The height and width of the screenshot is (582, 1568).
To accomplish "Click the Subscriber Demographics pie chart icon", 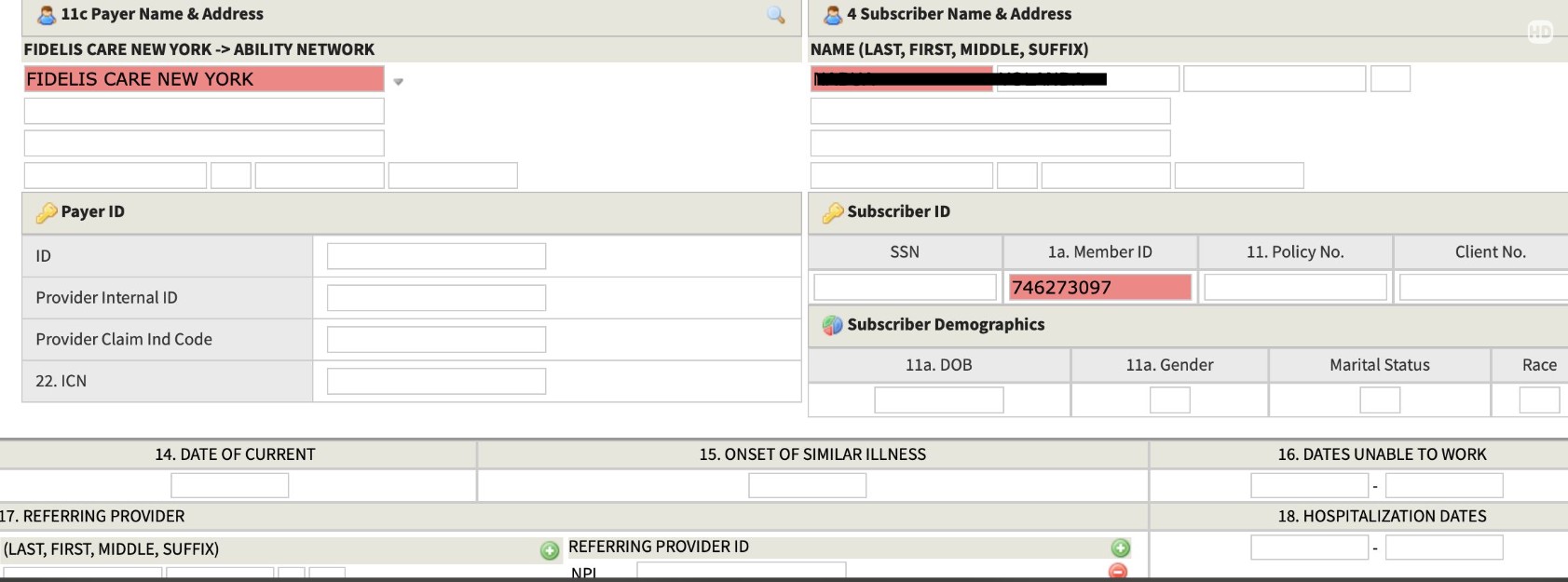I will [833, 325].
